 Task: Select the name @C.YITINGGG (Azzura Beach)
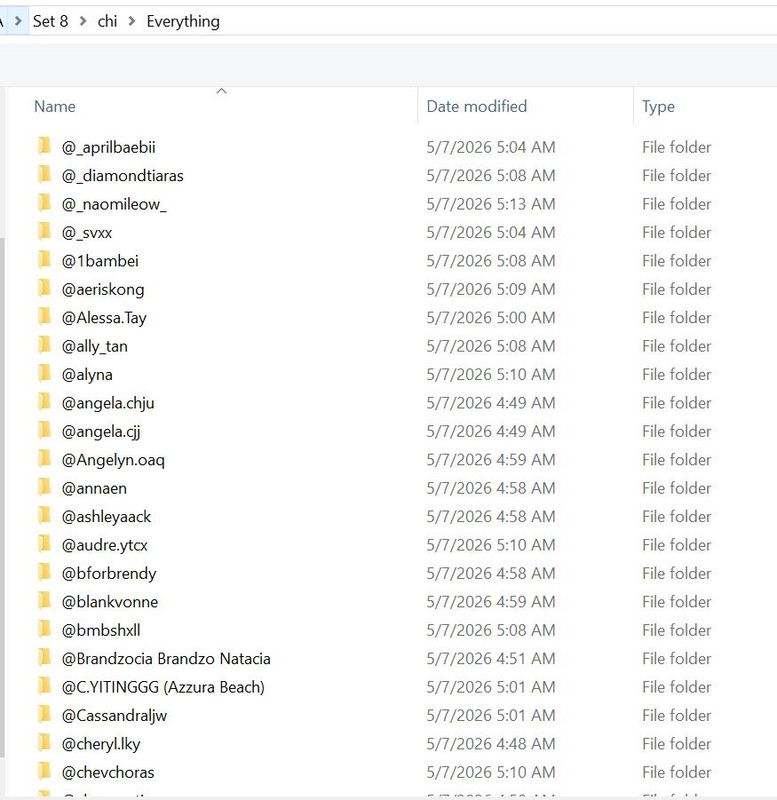point(163,687)
